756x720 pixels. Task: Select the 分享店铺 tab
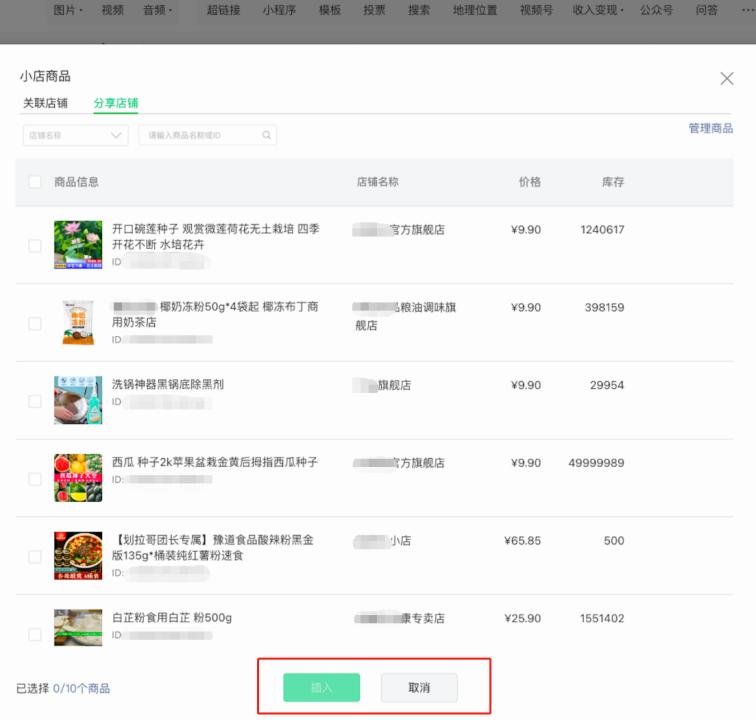[115, 103]
